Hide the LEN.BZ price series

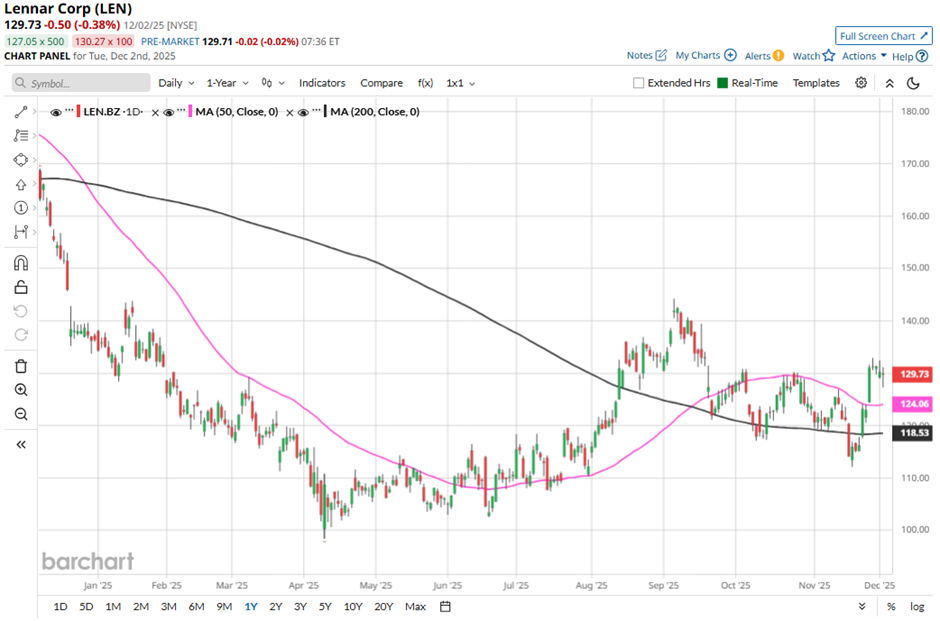click(56, 112)
